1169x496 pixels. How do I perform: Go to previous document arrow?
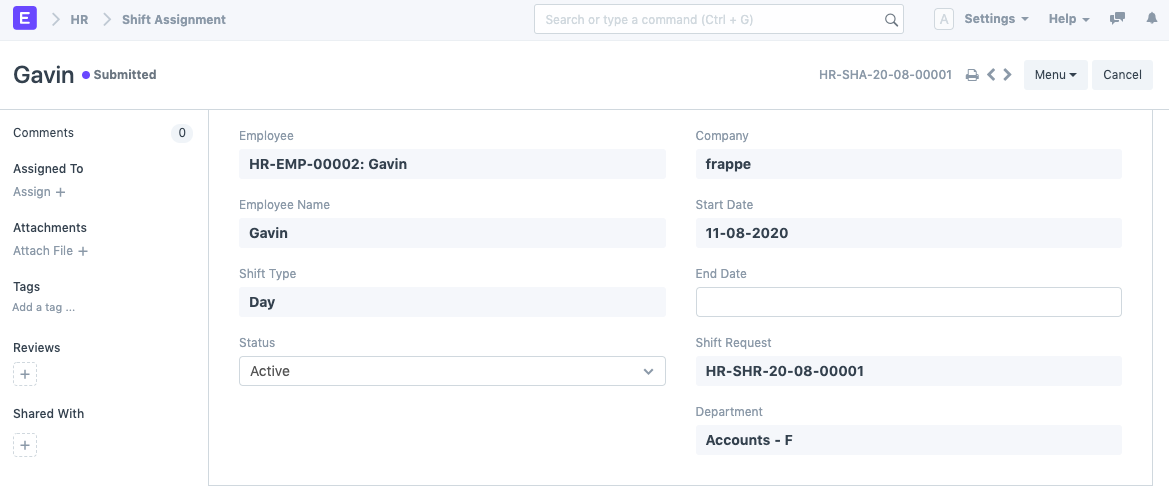pos(991,75)
